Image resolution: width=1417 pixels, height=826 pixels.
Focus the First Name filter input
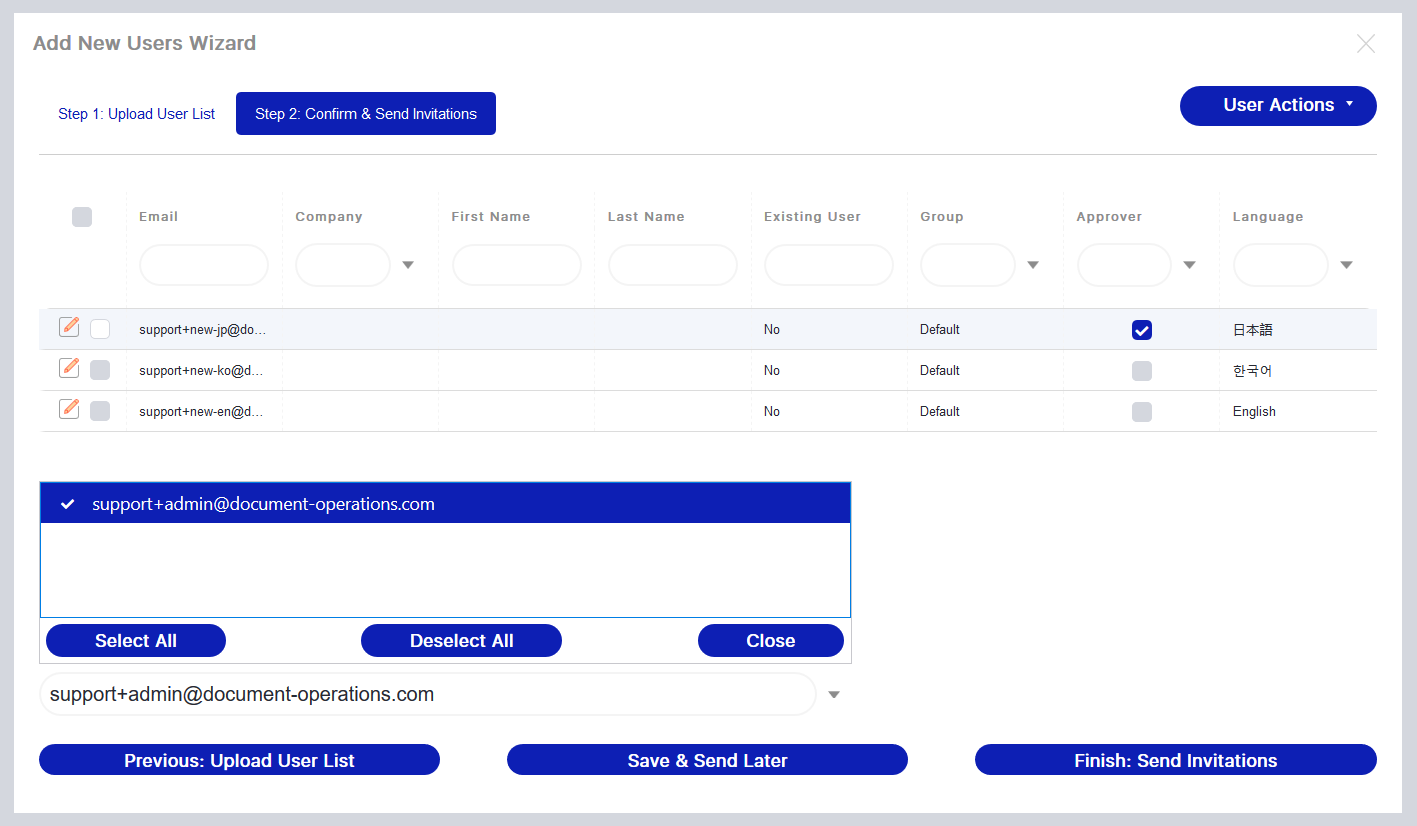click(517, 265)
